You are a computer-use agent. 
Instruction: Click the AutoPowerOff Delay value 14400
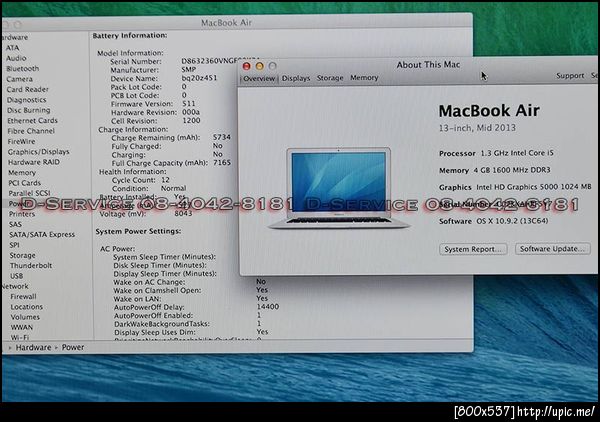click(267, 306)
